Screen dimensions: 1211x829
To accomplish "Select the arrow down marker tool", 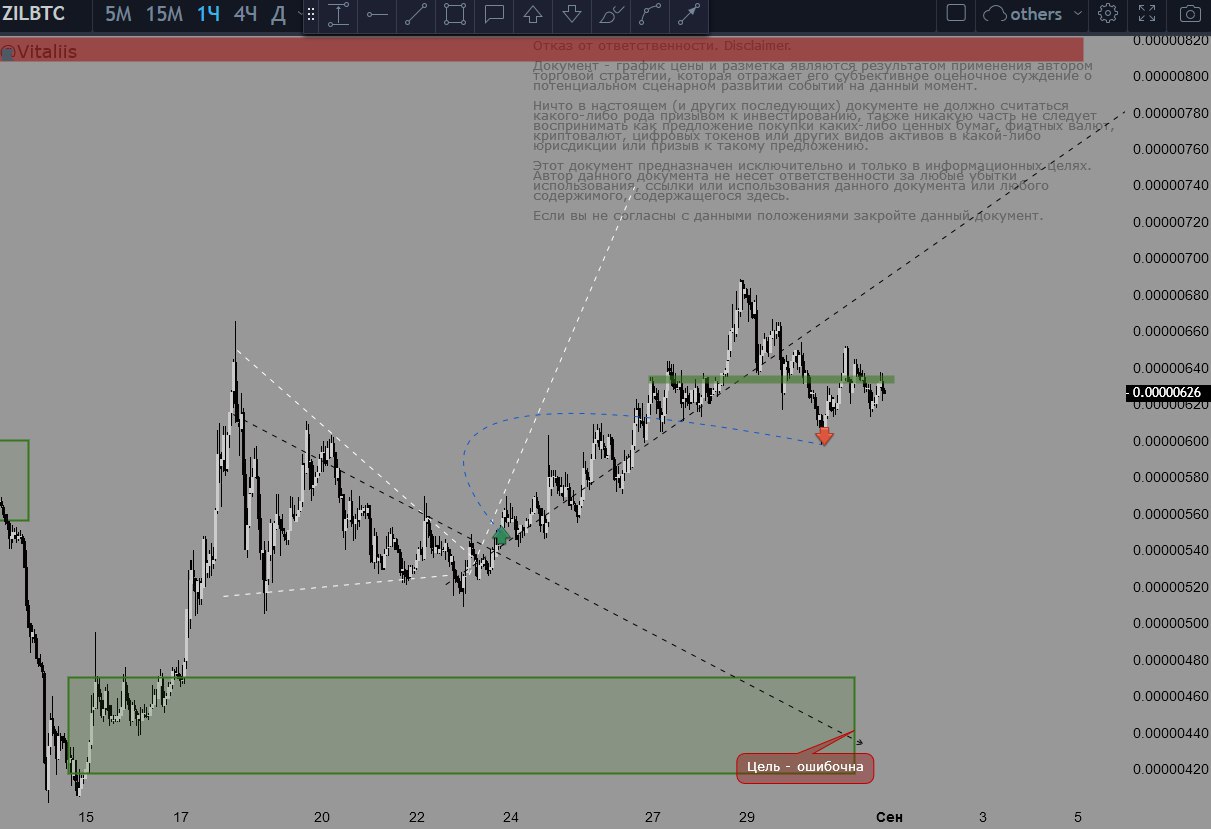I will click(572, 14).
